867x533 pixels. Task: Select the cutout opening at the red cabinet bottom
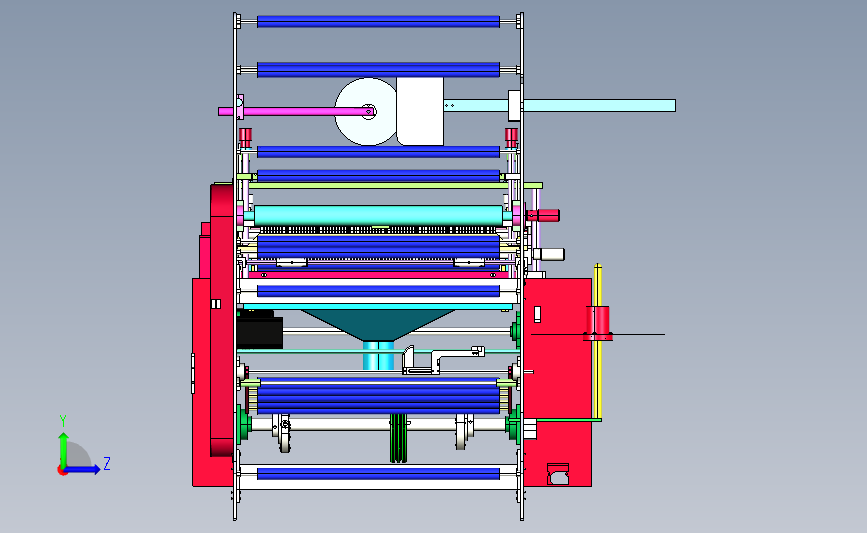558,474
